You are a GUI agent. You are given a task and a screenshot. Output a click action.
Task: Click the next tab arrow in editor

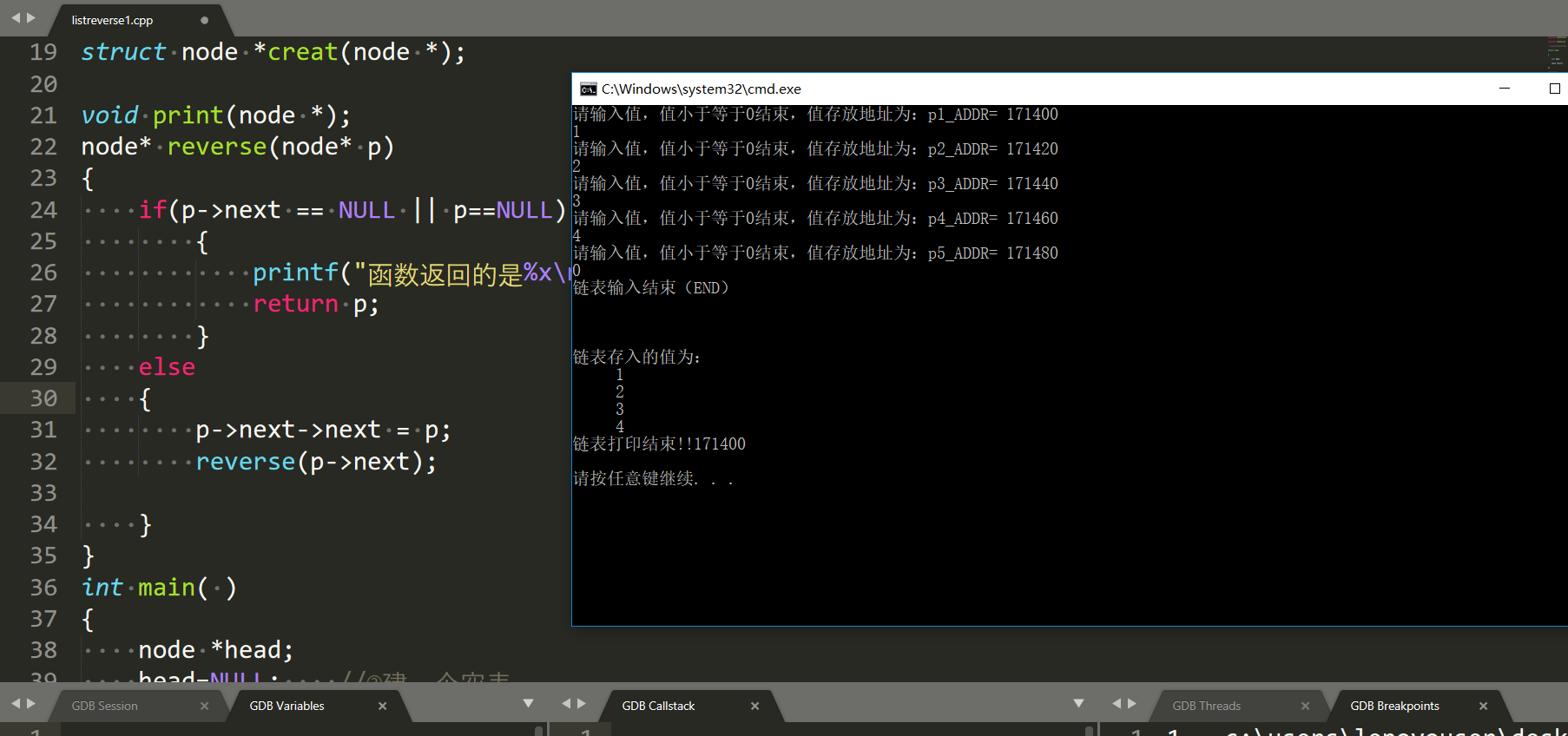31,17
